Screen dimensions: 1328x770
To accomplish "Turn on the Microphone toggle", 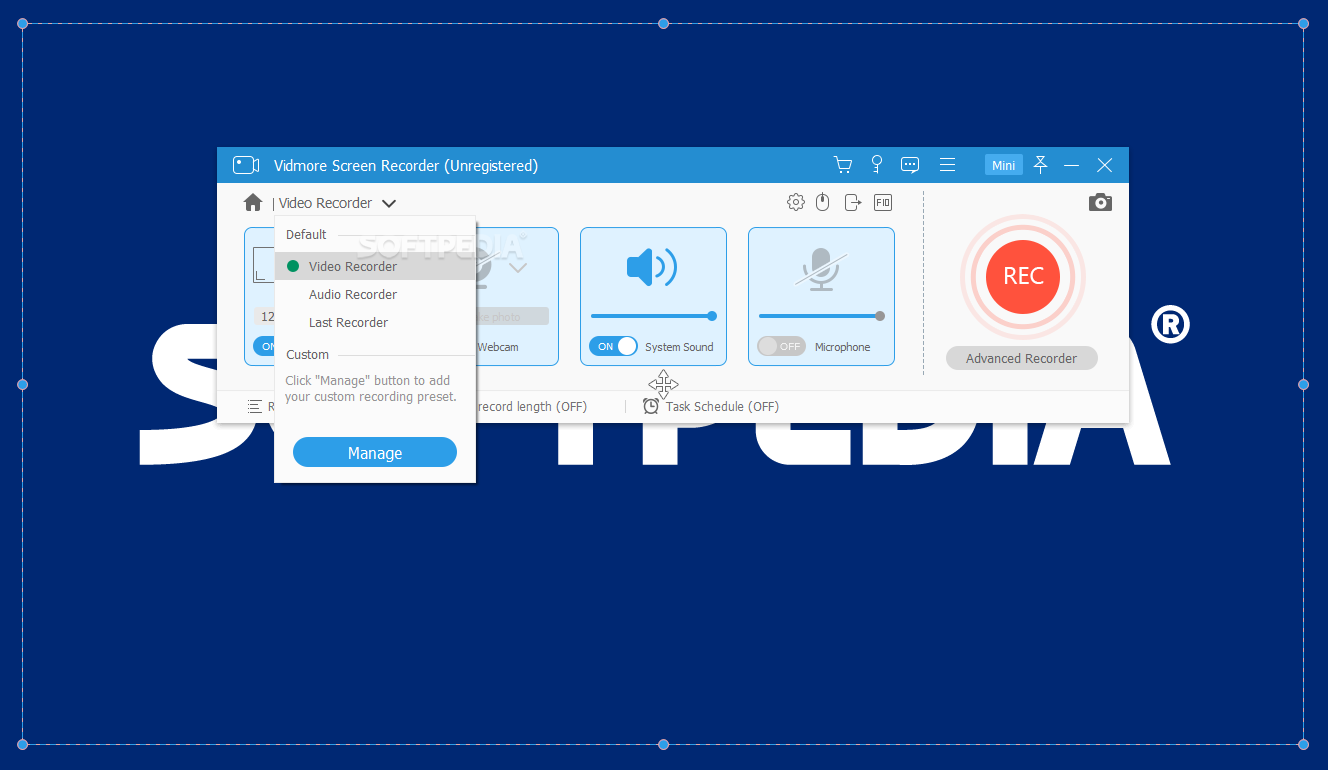I will coord(781,346).
